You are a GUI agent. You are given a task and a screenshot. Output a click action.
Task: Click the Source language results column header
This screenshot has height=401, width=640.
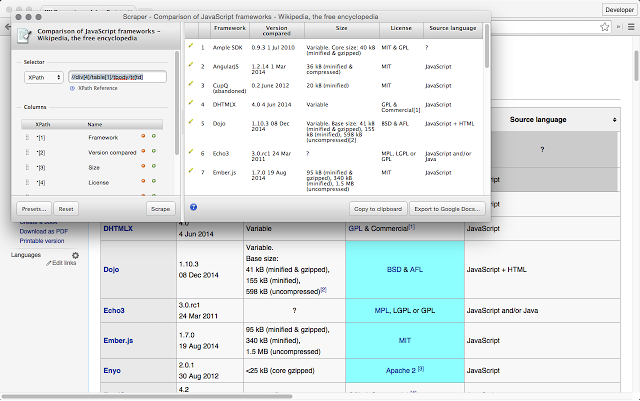[453, 31]
